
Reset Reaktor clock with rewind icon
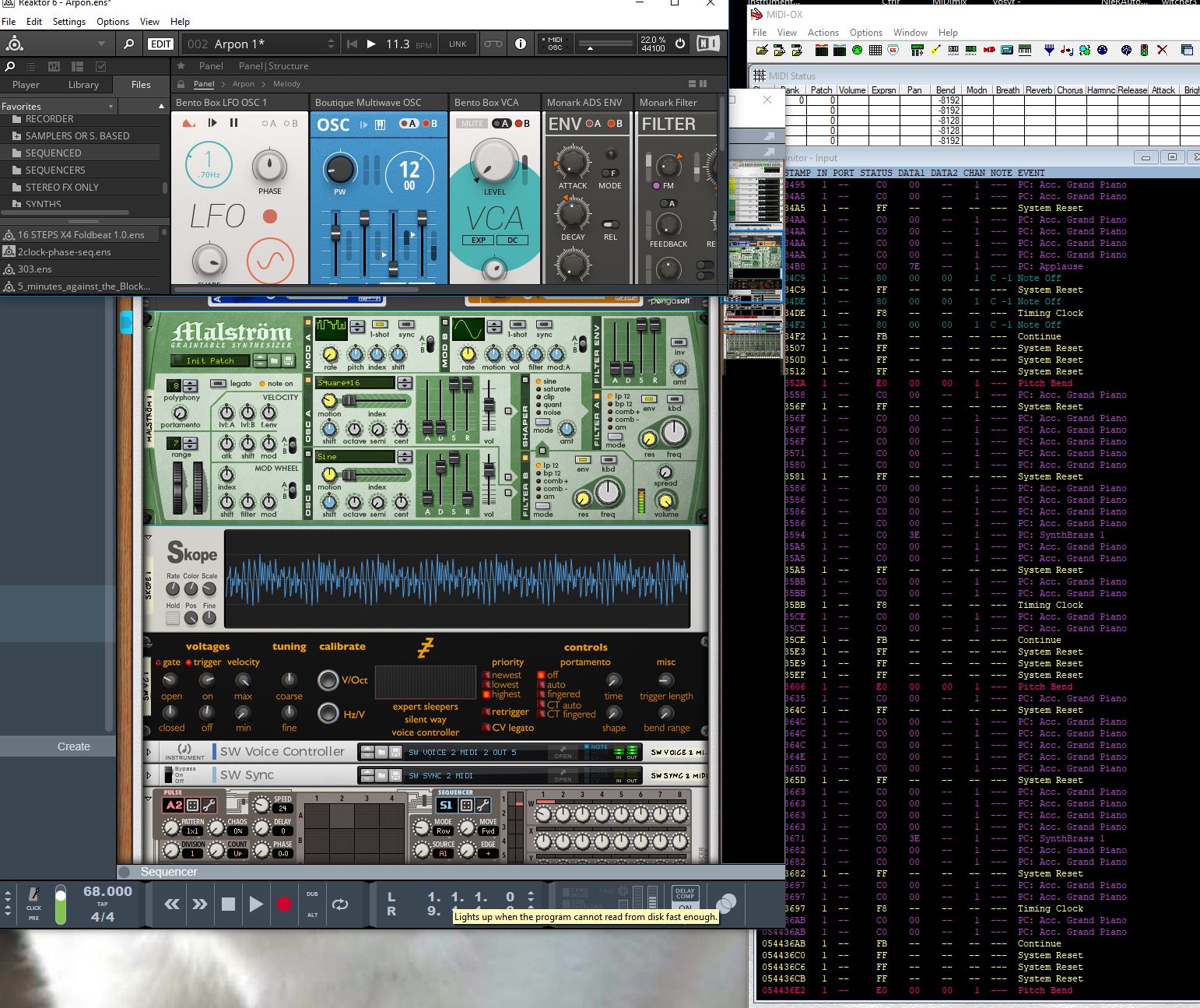point(351,44)
